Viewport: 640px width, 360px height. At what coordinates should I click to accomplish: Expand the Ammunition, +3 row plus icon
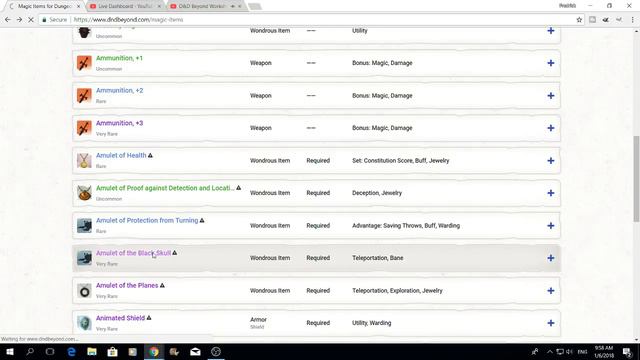click(551, 128)
